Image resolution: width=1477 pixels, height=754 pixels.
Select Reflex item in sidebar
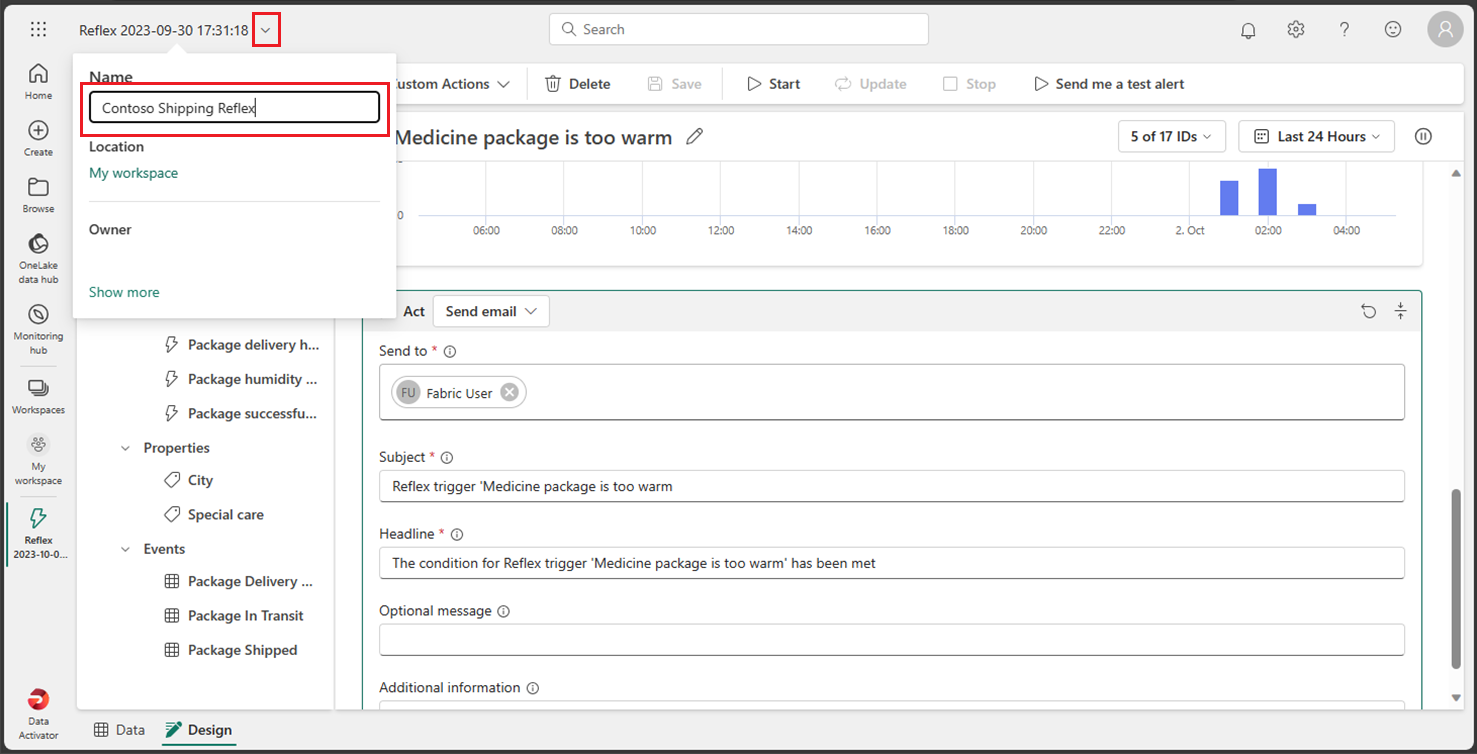point(38,533)
